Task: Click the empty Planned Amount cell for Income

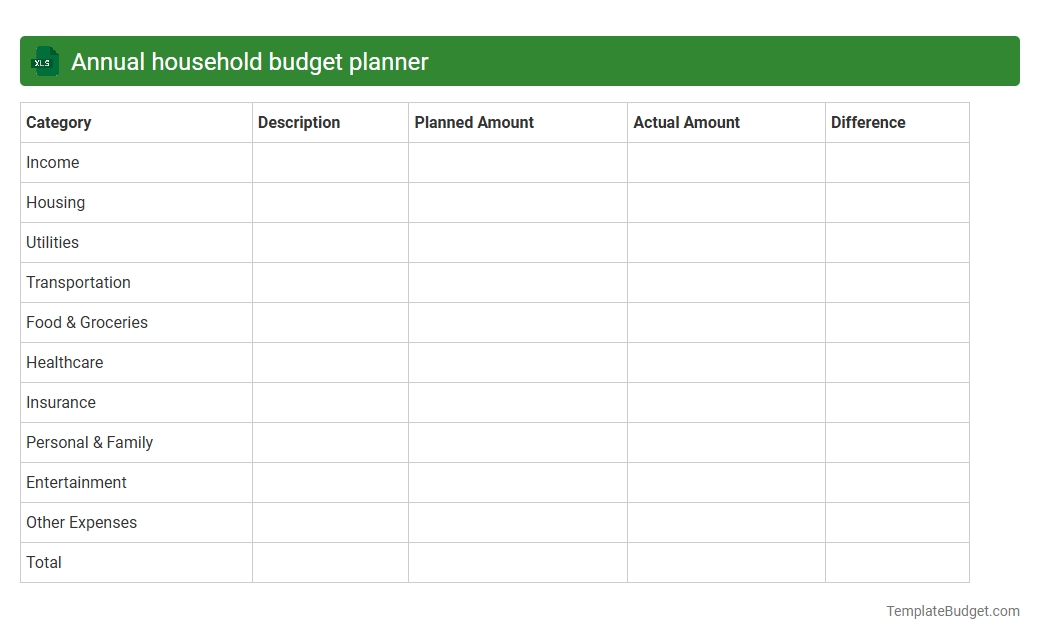Action: point(517,162)
